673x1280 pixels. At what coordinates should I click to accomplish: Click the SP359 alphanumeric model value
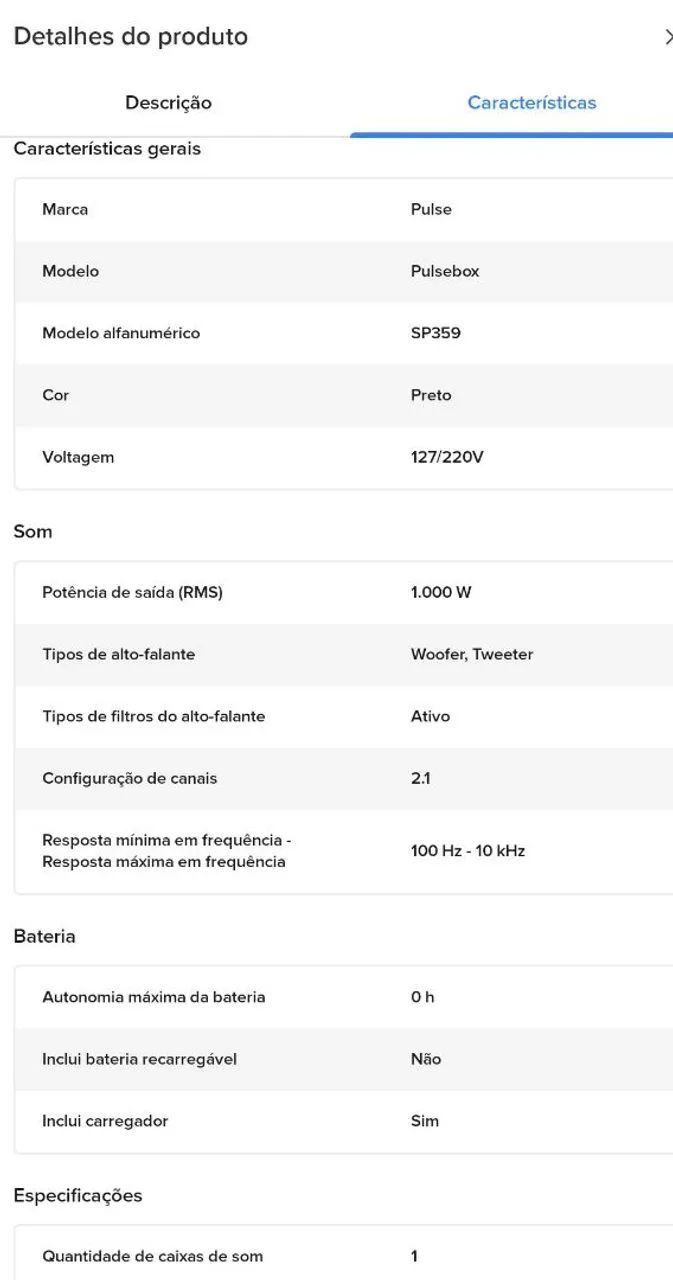point(436,333)
